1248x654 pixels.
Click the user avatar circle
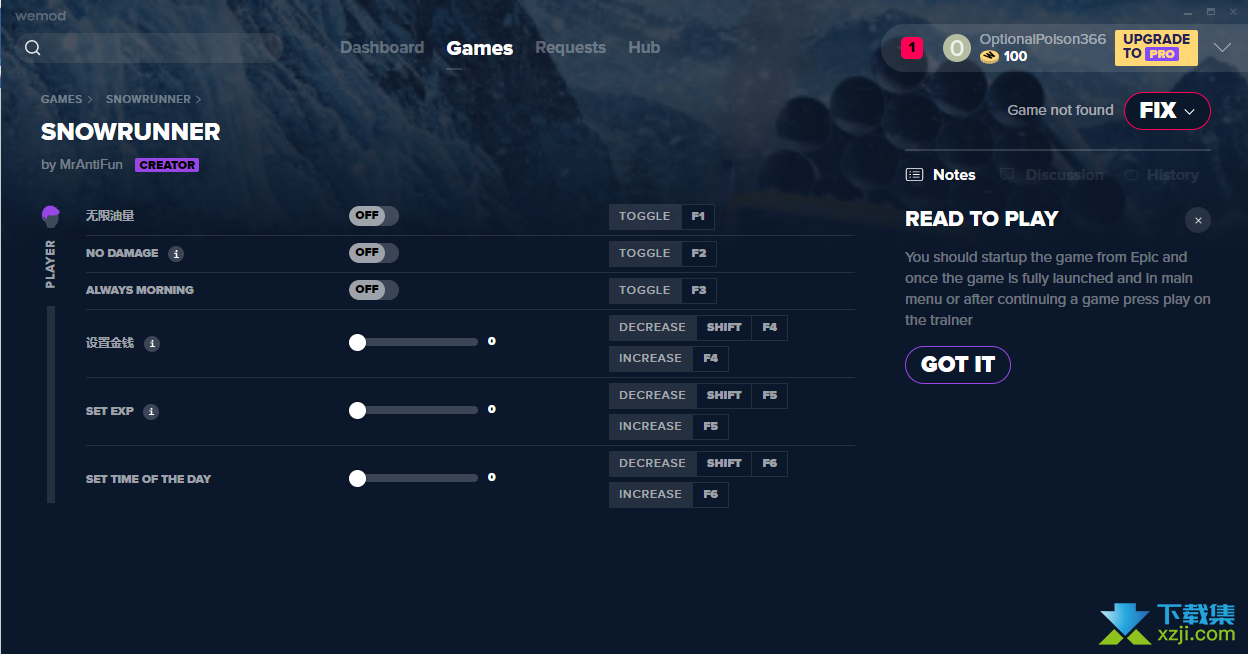(957, 48)
